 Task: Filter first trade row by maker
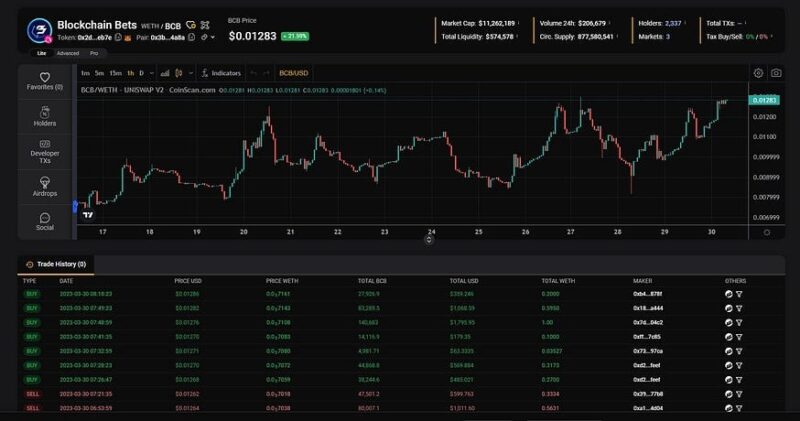pyautogui.click(x=740, y=294)
